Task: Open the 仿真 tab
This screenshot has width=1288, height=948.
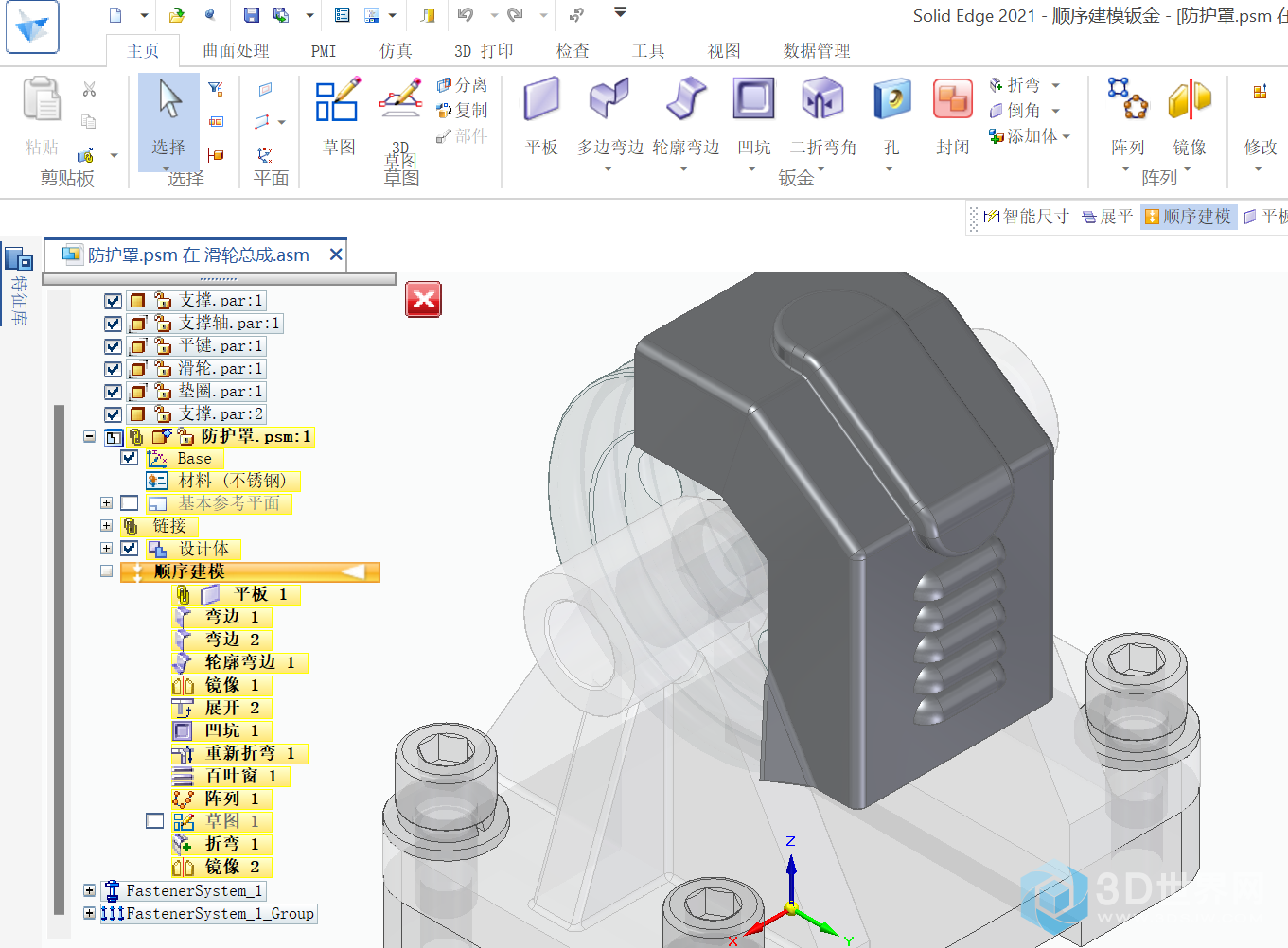Action: [x=396, y=51]
